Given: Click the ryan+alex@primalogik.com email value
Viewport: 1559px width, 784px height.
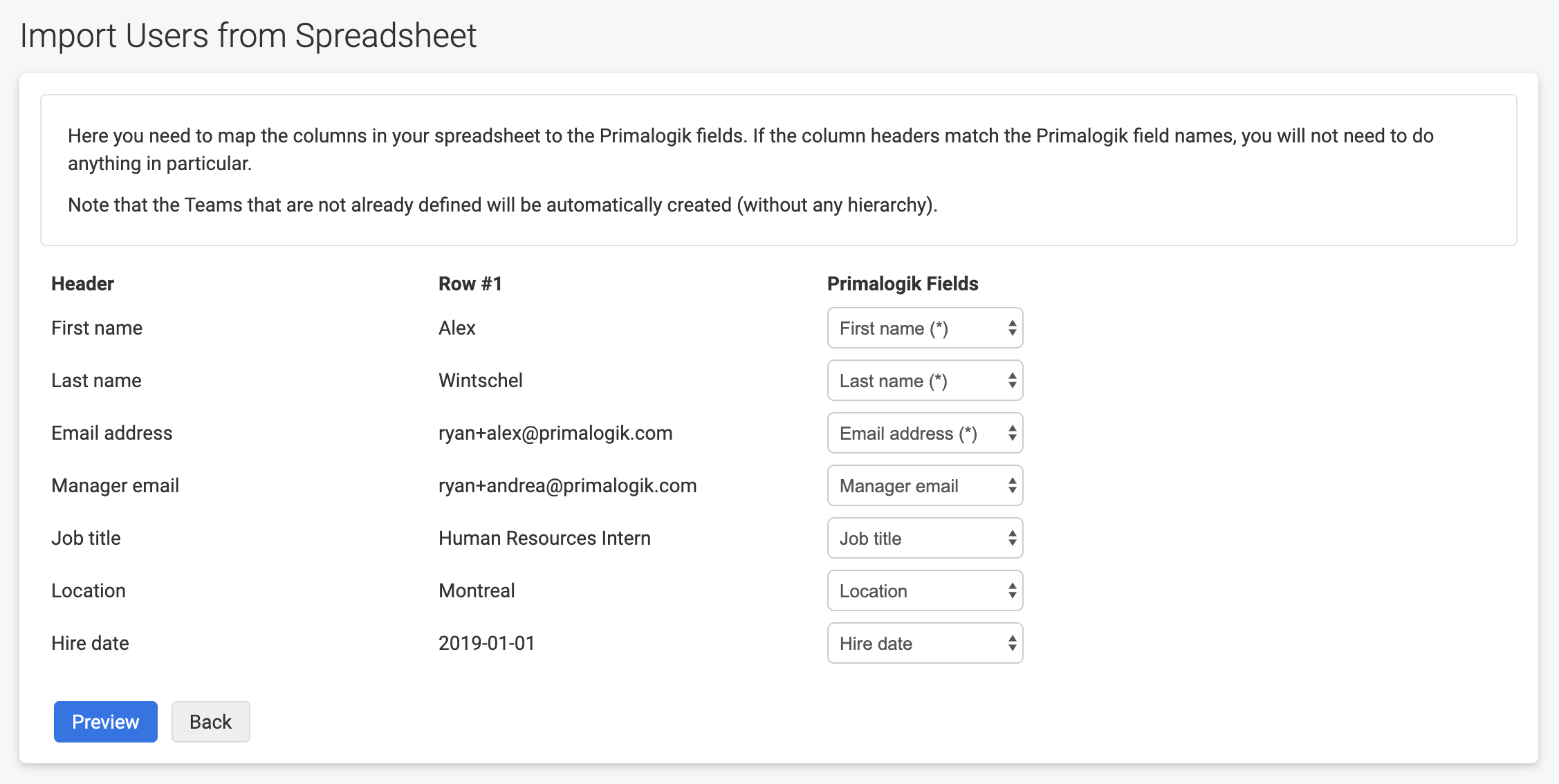Looking at the screenshot, I should click(x=555, y=433).
